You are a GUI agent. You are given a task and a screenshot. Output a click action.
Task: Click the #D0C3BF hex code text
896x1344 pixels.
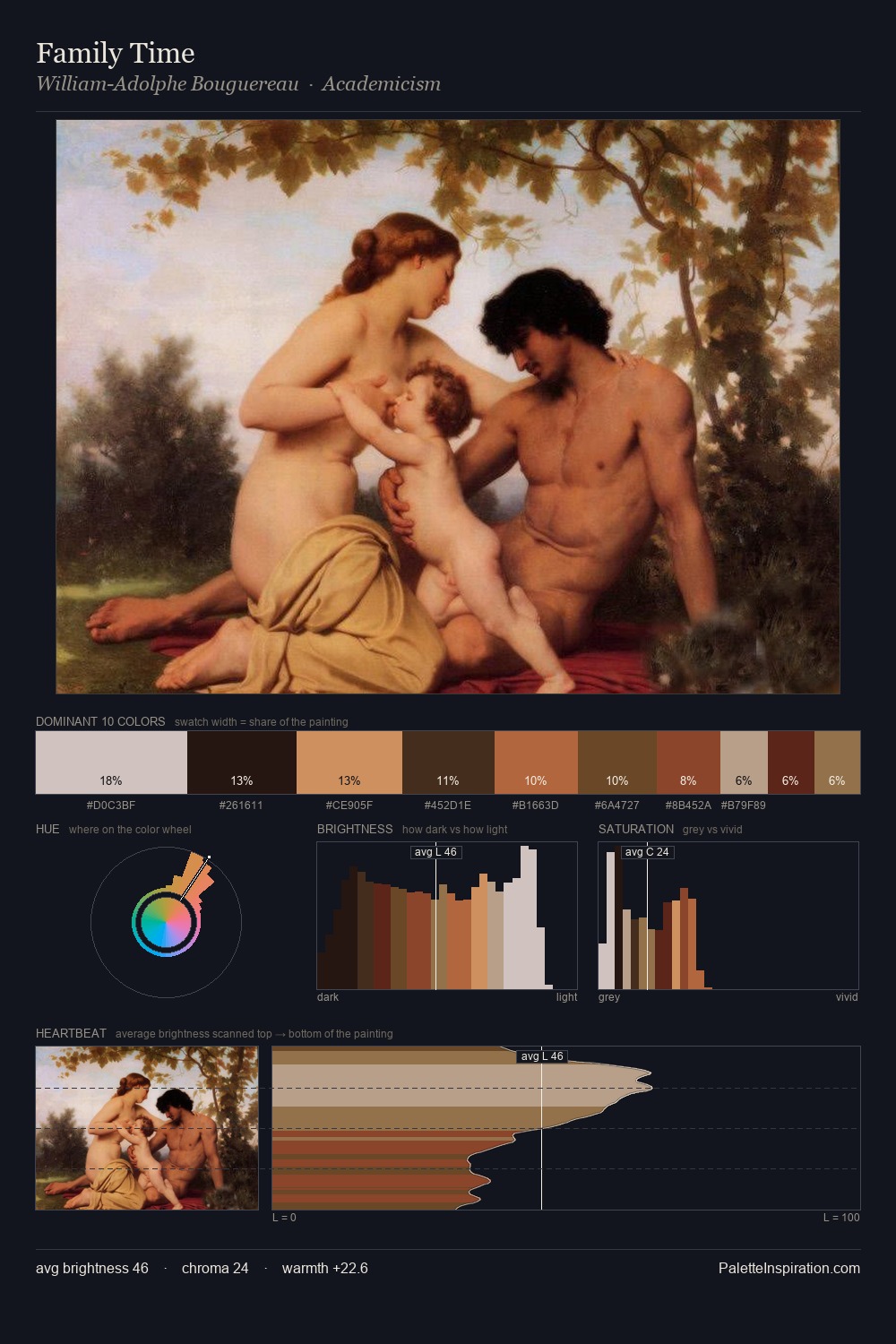(x=111, y=805)
